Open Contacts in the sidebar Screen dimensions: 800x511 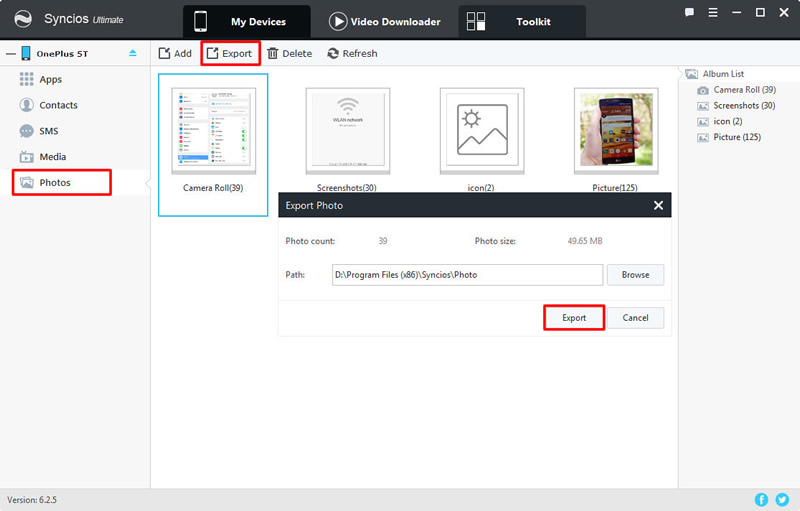click(58, 105)
